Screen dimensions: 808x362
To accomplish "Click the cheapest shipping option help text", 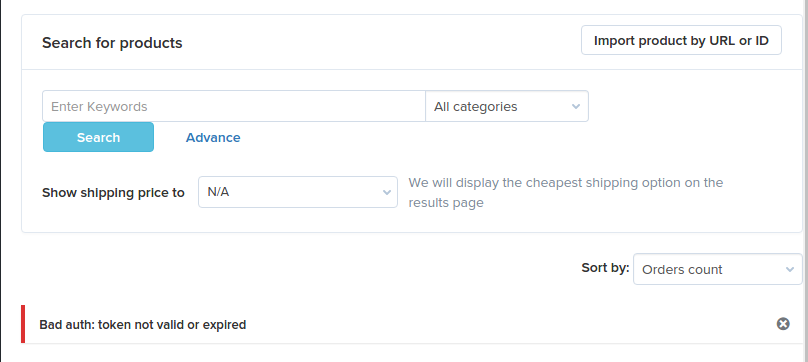I will point(566,192).
